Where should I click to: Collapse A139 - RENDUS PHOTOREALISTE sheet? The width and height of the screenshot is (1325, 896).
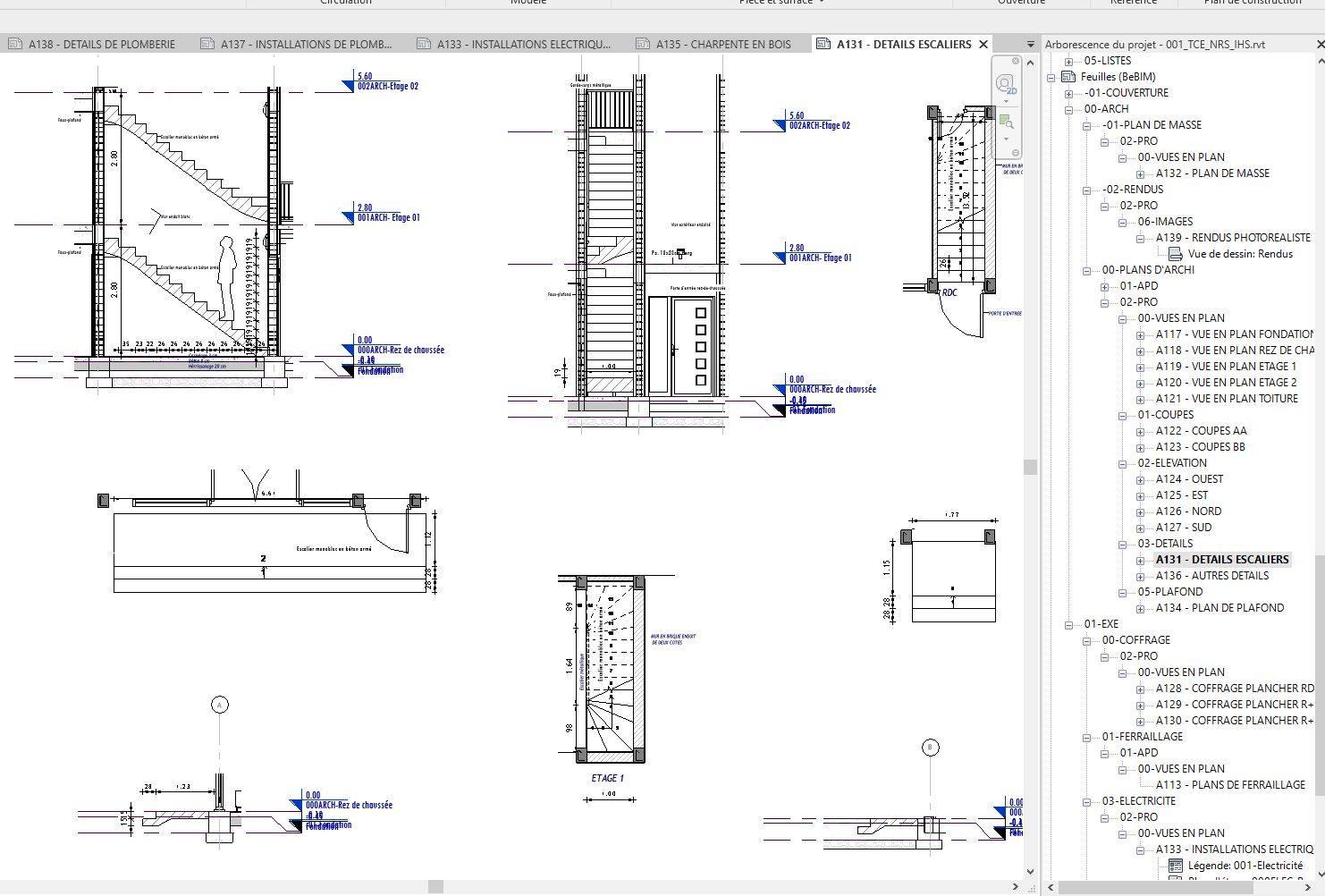pos(1140,238)
